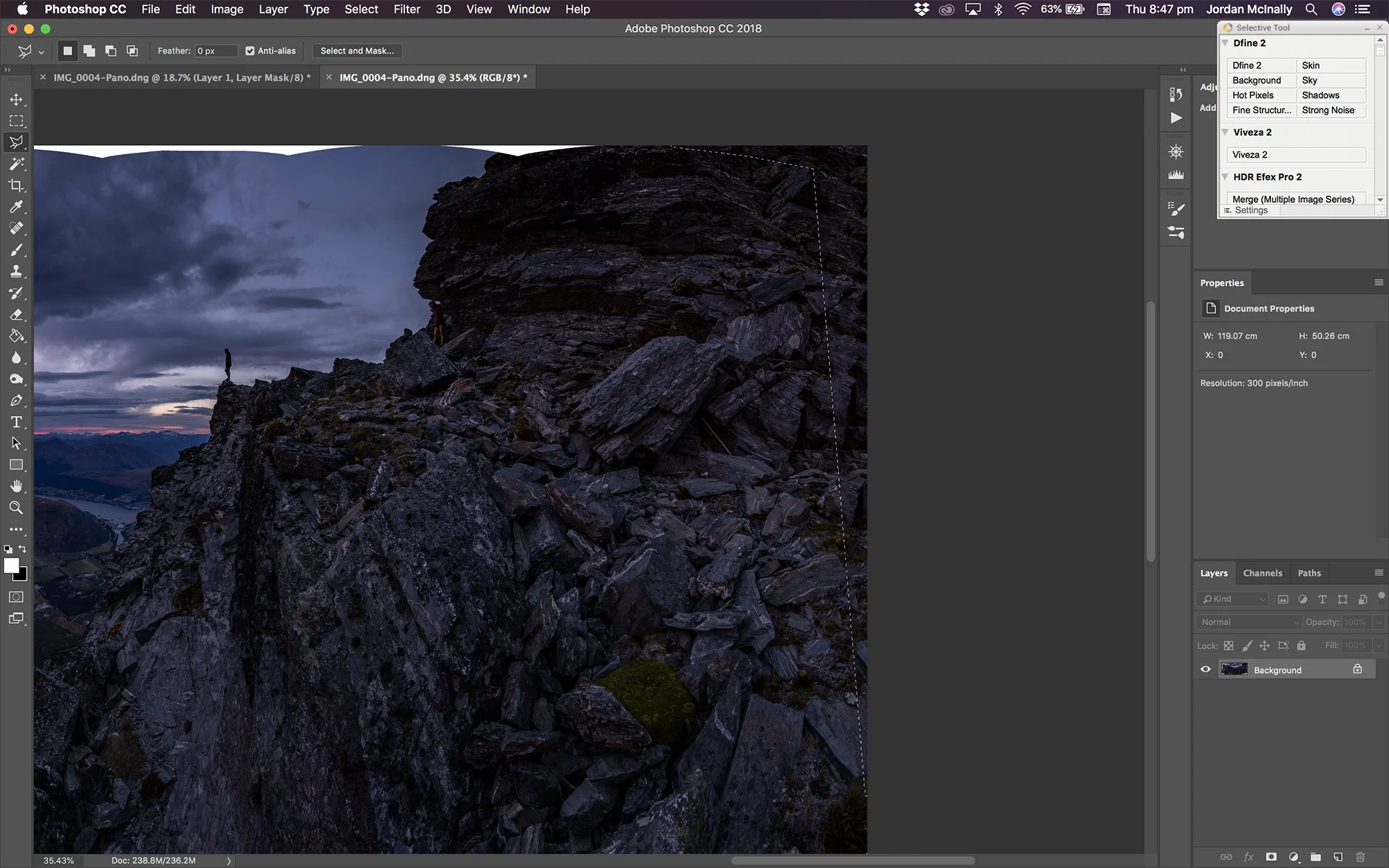Screen dimensions: 1389x868
Task: Open the Filter menu
Action: tap(406, 9)
